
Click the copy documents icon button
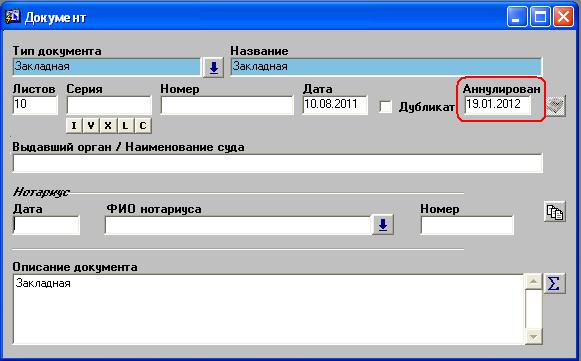(555, 212)
